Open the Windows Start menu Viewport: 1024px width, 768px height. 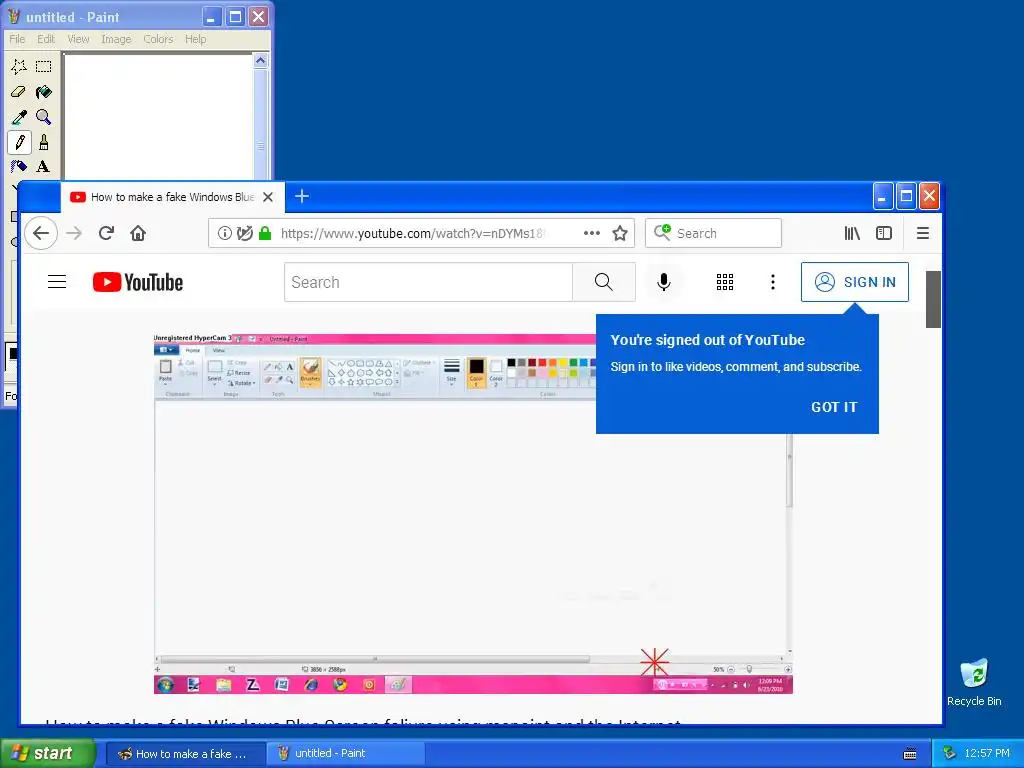tap(48, 754)
